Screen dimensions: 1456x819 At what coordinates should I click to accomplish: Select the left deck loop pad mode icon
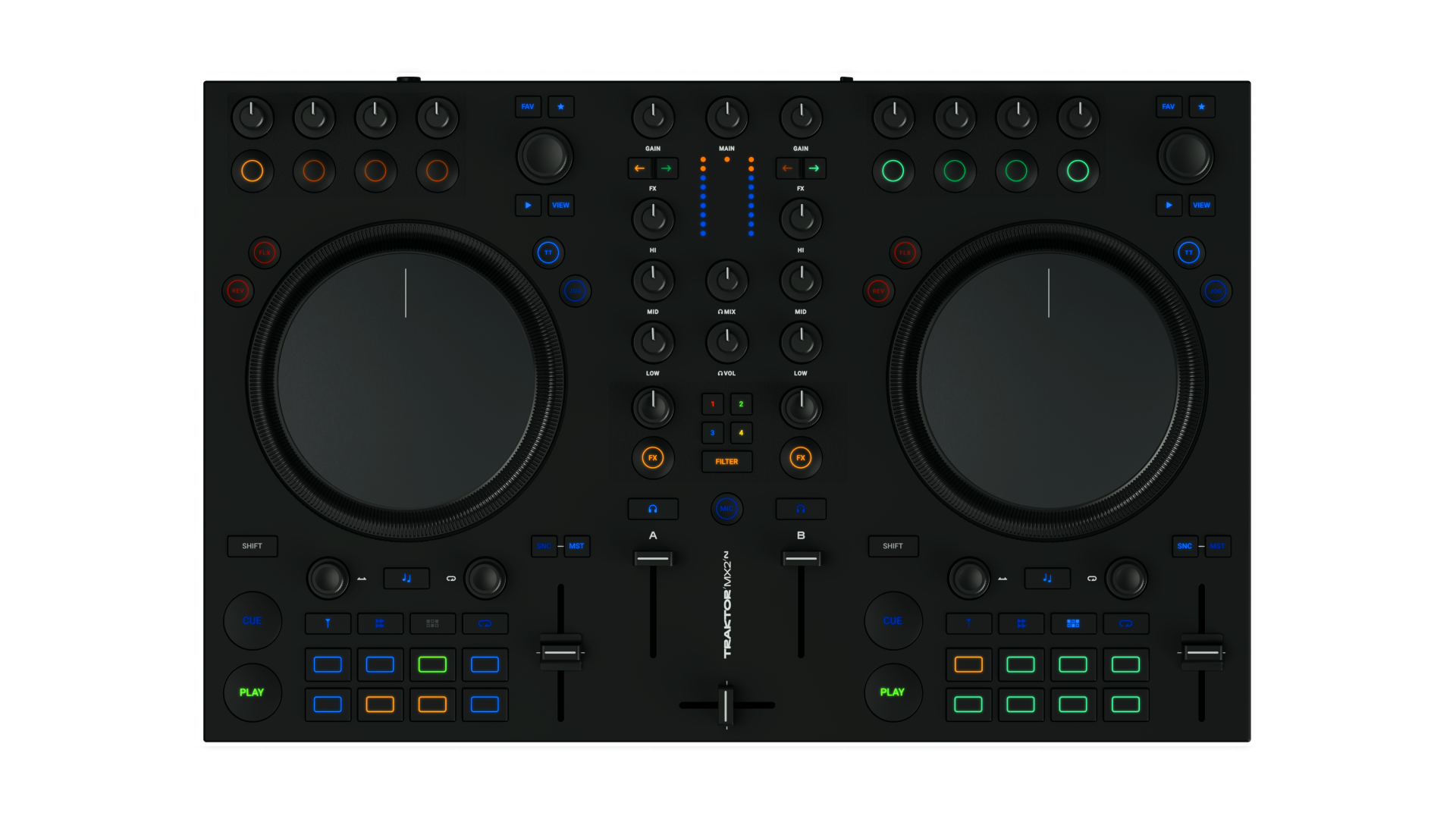485,623
